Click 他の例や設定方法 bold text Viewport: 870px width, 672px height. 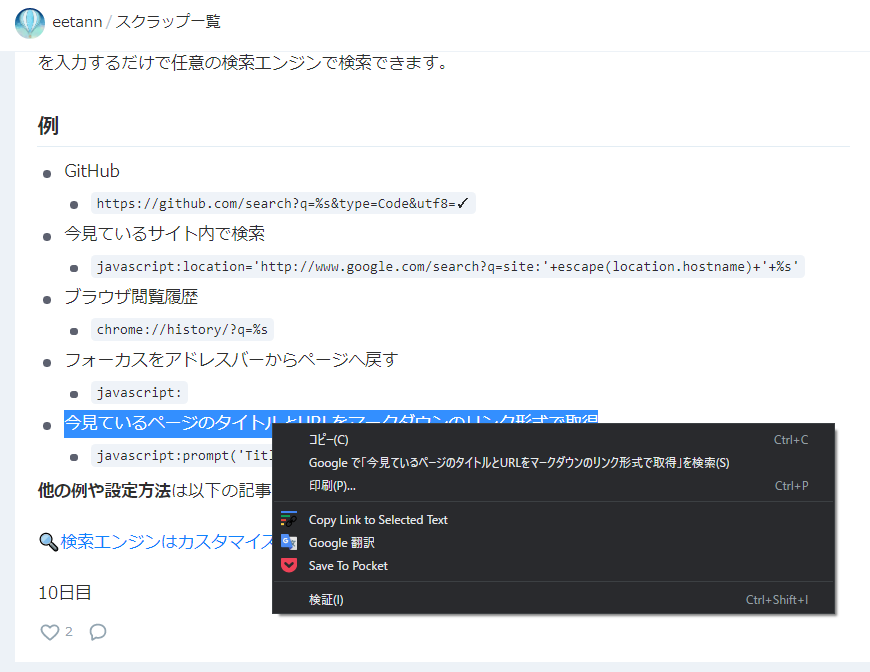coord(104,490)
